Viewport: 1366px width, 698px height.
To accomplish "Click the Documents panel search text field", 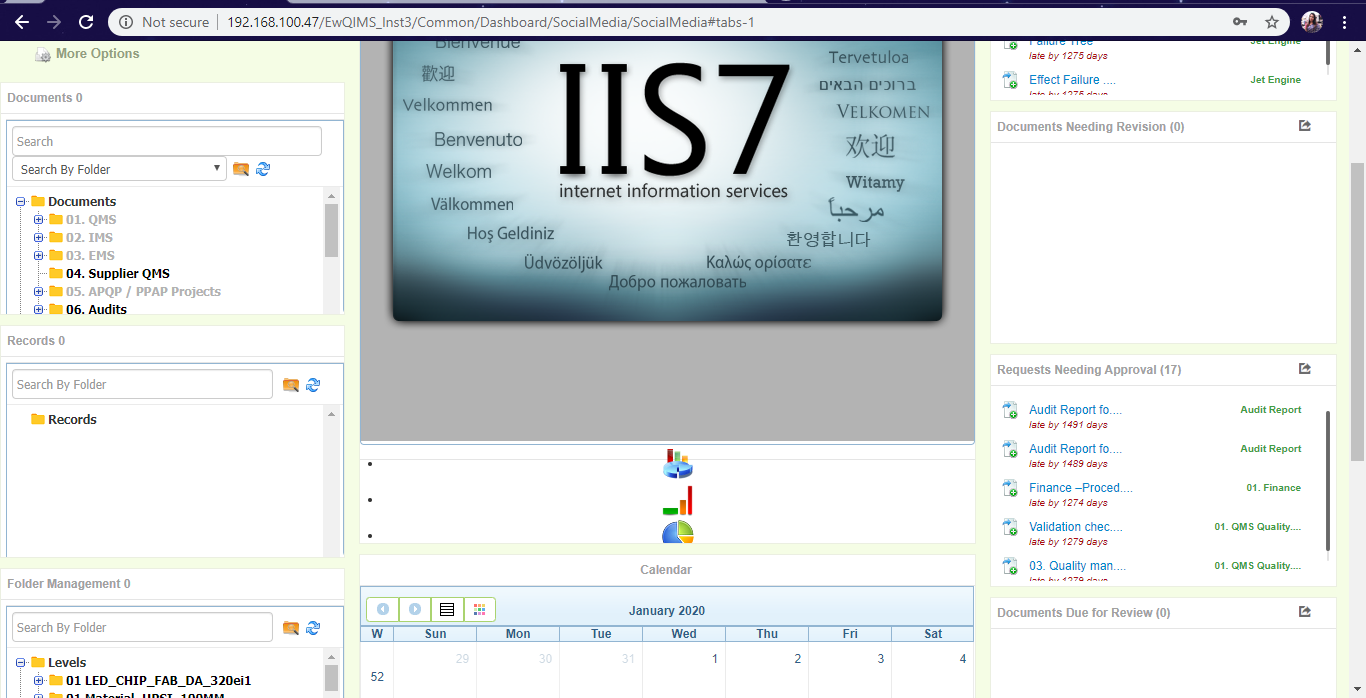I will (167, 141).
